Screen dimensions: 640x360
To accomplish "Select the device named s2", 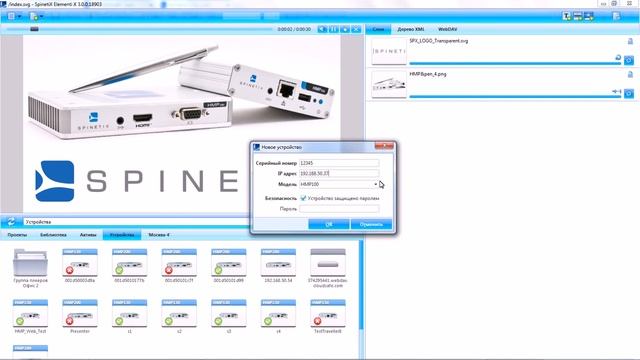I will [179, 316].
